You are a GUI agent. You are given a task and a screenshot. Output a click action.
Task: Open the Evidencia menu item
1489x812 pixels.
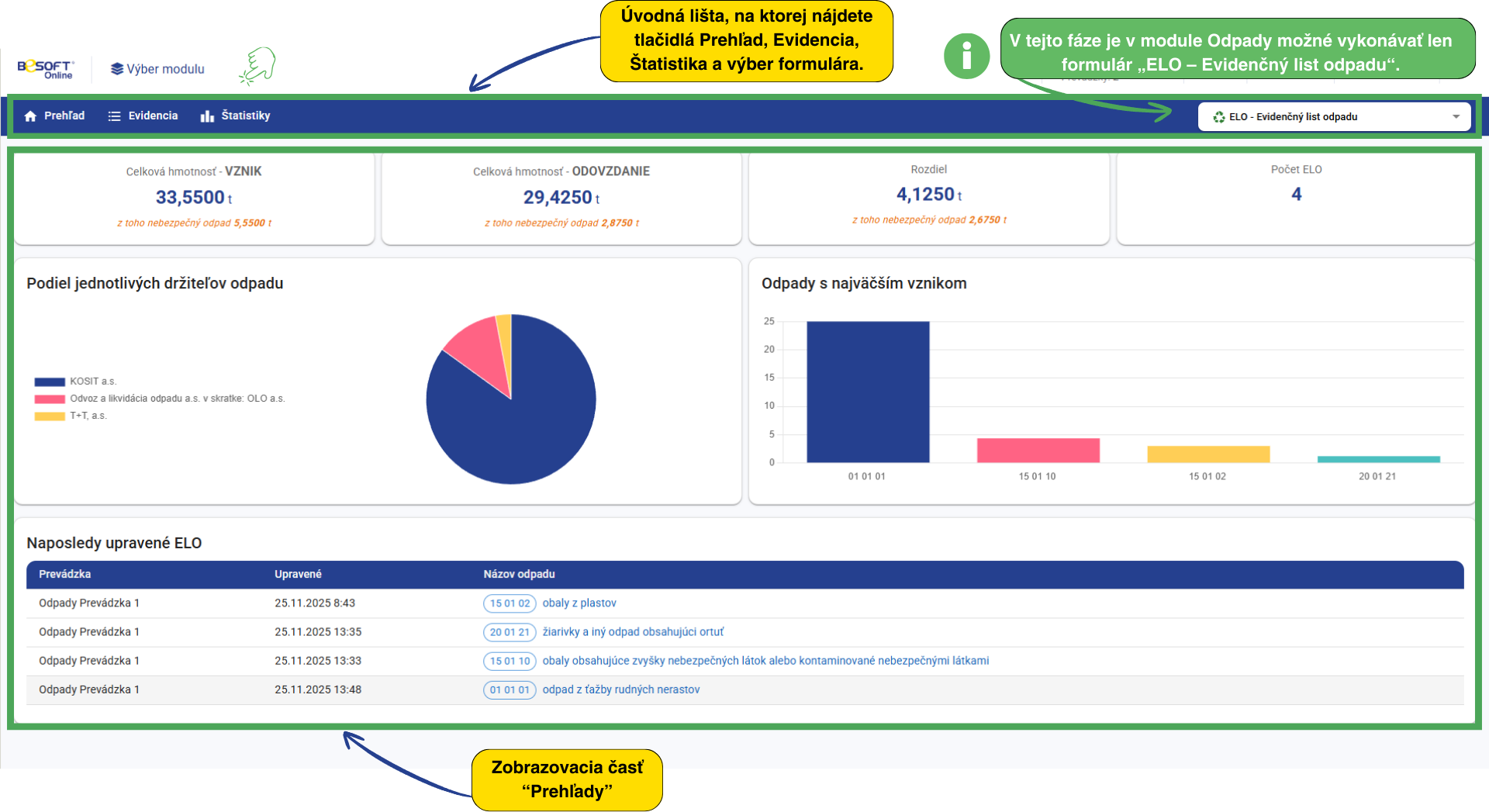click(x=153, y=116)
